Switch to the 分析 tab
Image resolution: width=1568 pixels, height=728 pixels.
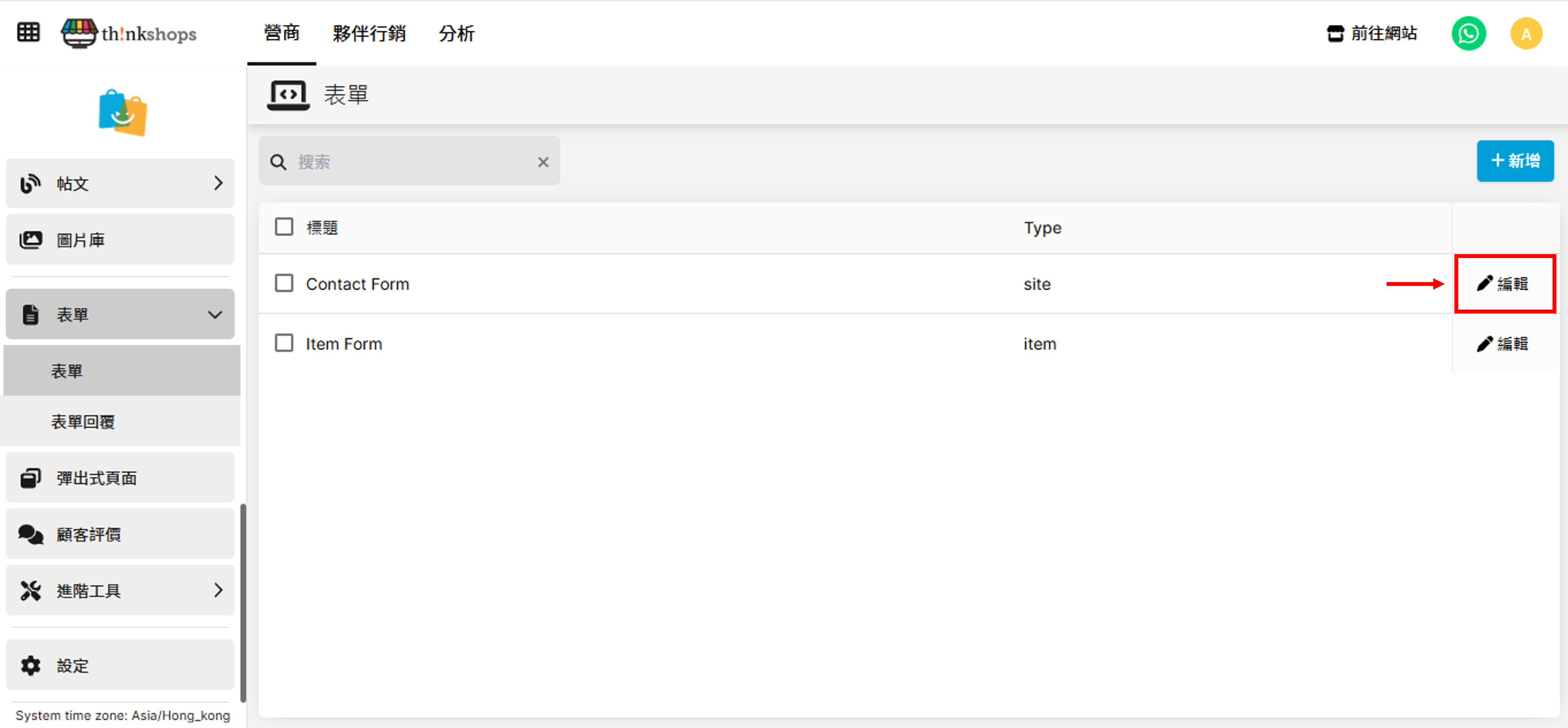(456, 33)
